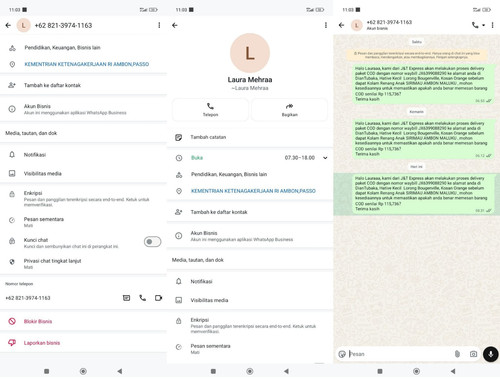The image size is (500, 379).
Task: Open Visibilitas media in left screen
Action: [x=83, y=173]
